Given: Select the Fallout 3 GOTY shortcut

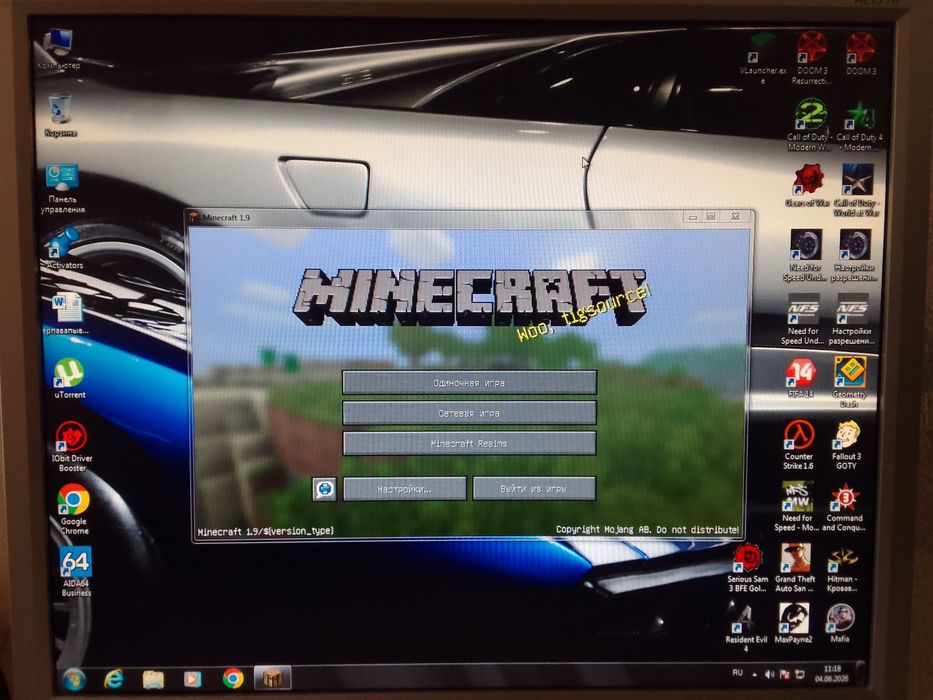Looking at the screenshot, I should pos(846,445).
